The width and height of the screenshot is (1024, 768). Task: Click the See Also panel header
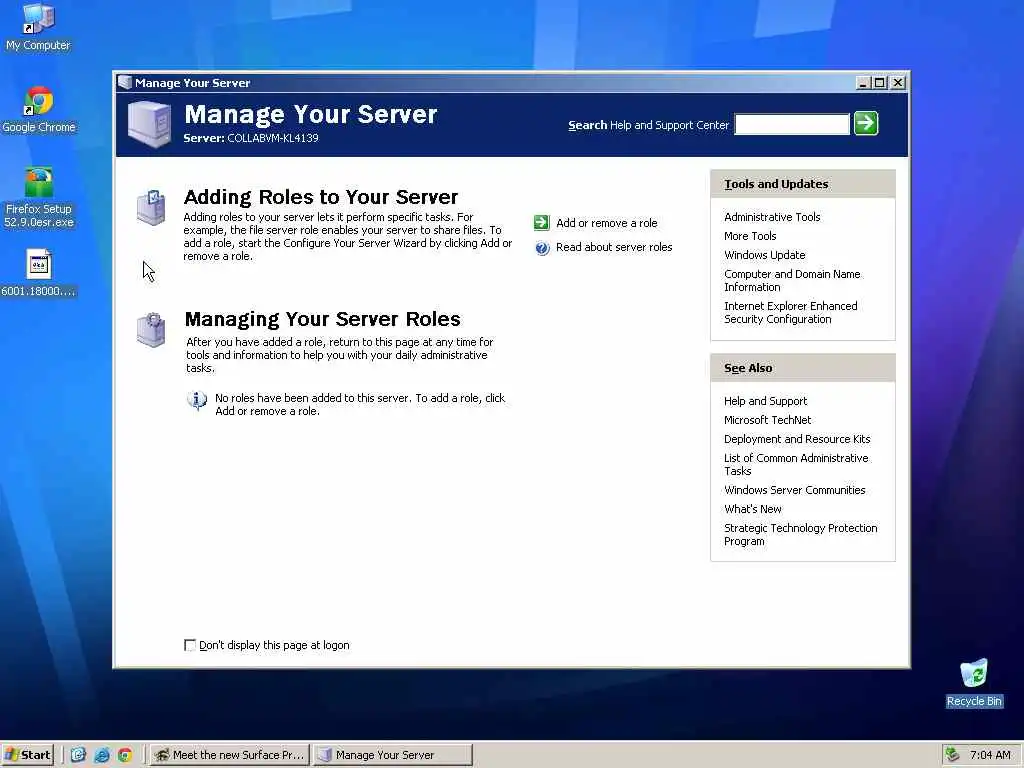(803, 368)
